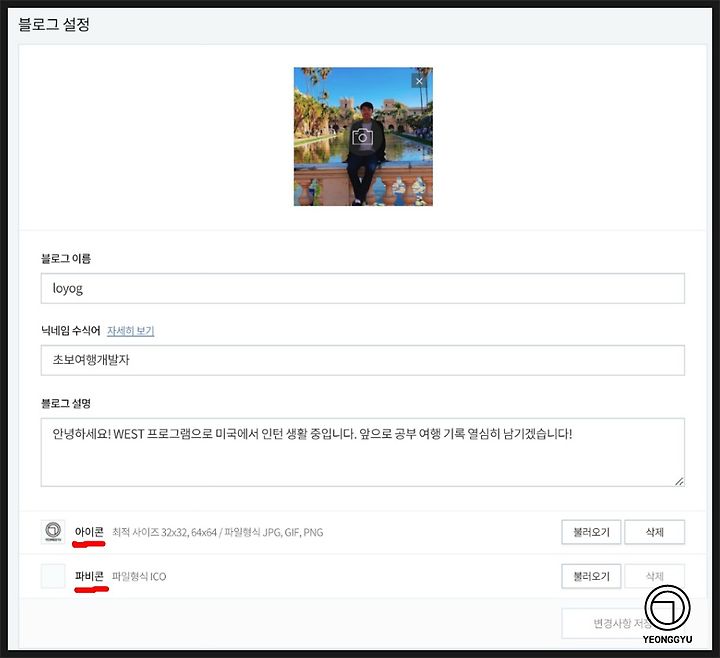Load a new icon with 불러오기 in 아이콘 row
The height and width of the screenshot is (658, 720).
(x=591, y=532)
